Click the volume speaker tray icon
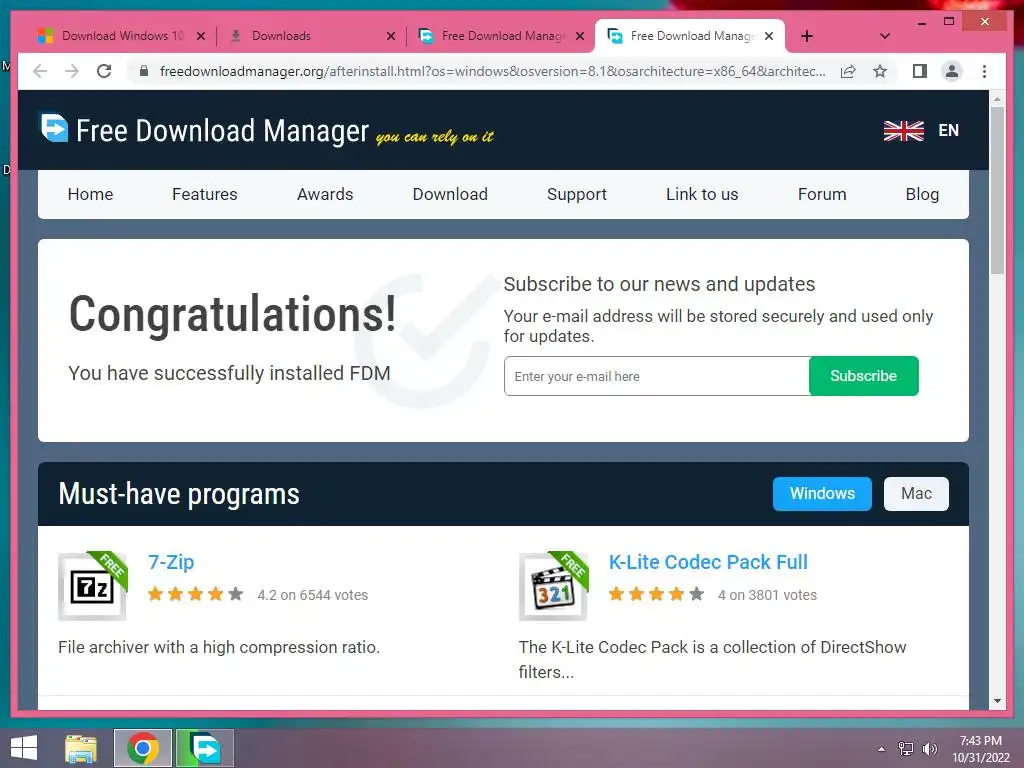Viewport: 1024px width, 768px height. click(929, 749)
